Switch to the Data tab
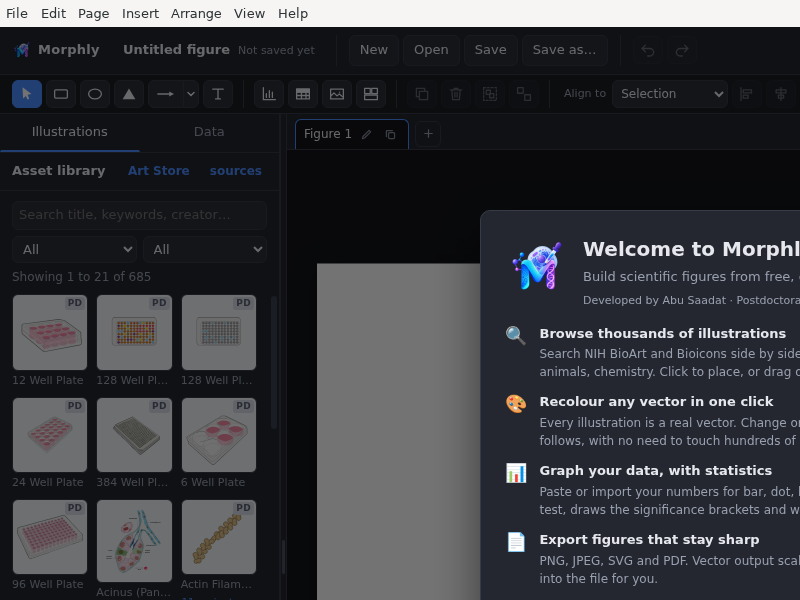Screen dimensions: 800x600 coord(209,132)
